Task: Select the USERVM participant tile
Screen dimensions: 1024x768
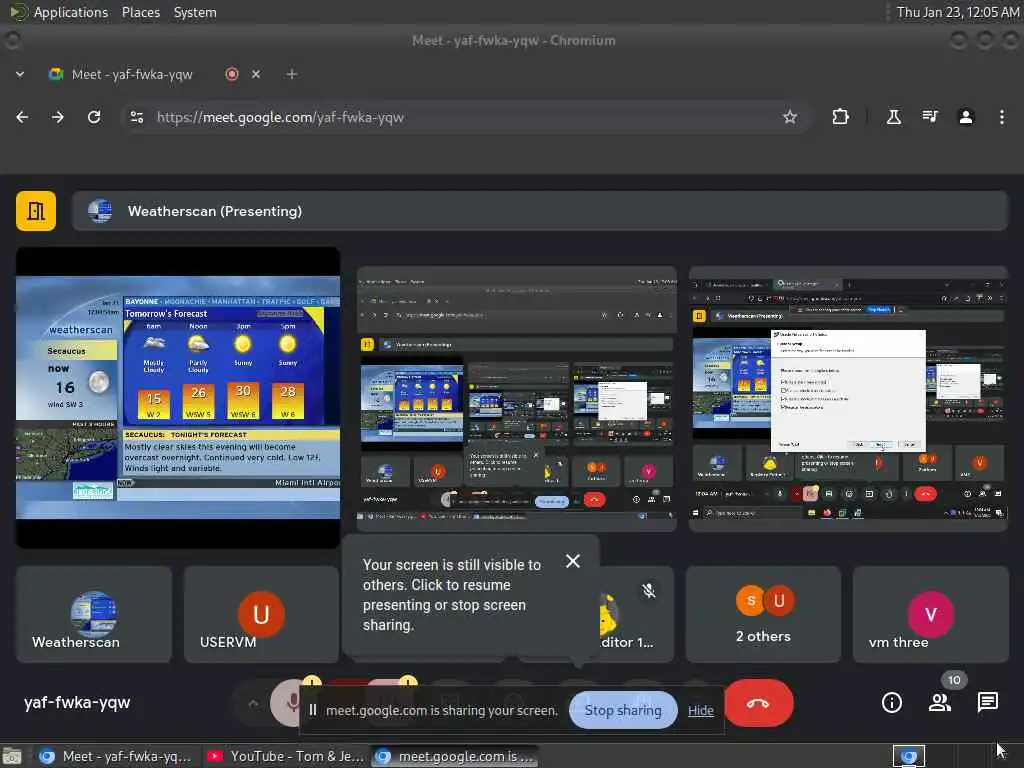Action: [x=261, y=615]
